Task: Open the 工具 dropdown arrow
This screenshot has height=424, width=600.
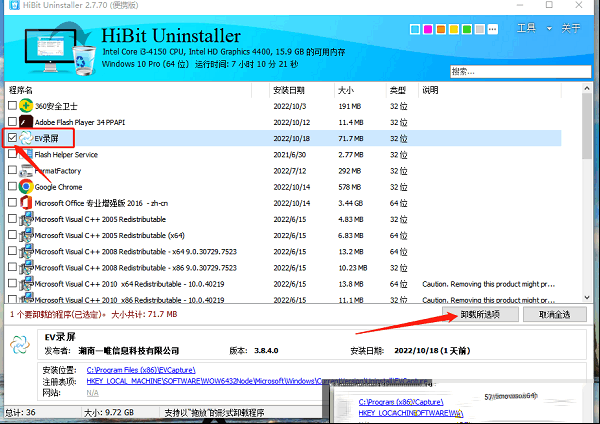Action: (549, 28)
